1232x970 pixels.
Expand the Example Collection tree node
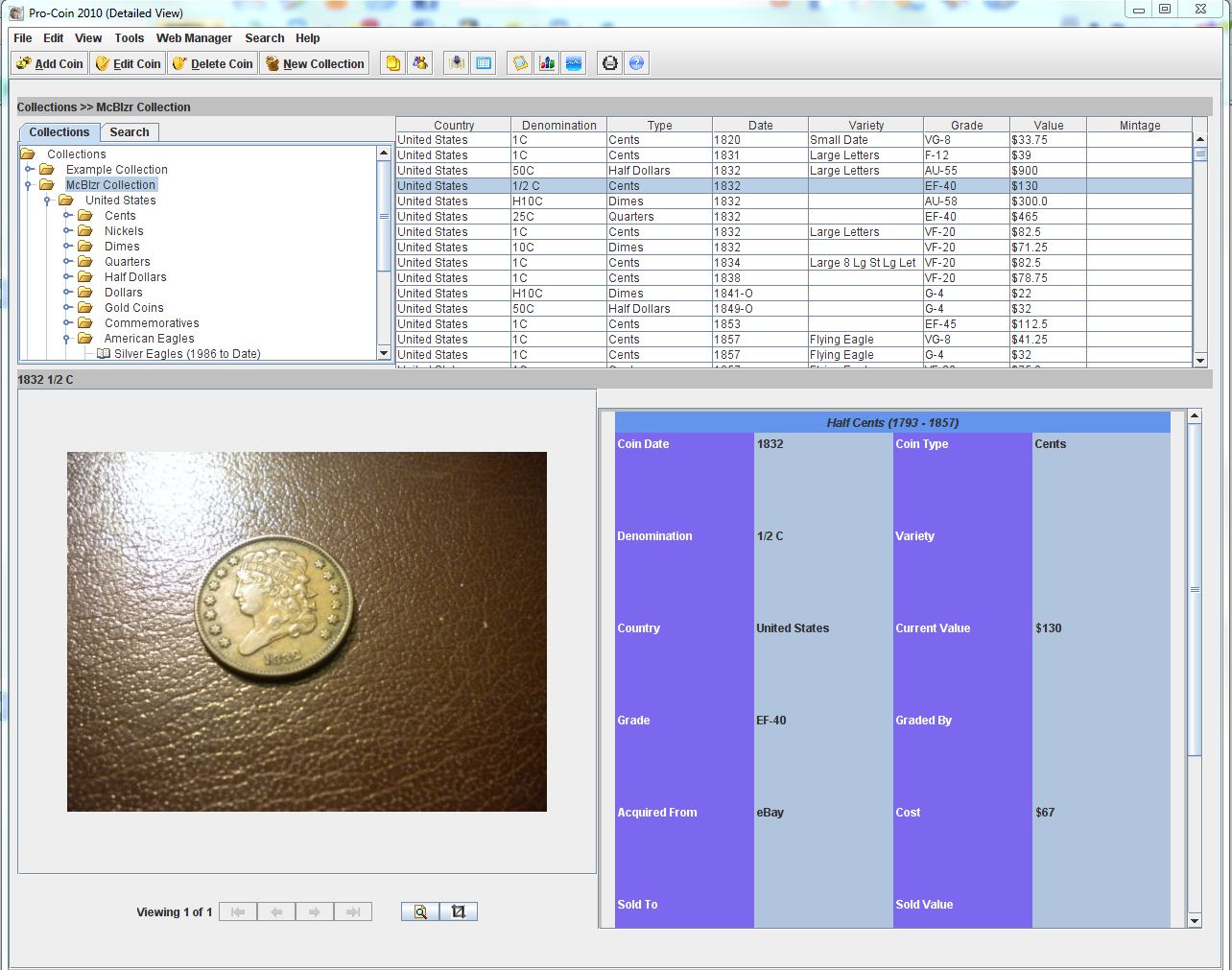point(29,170)
